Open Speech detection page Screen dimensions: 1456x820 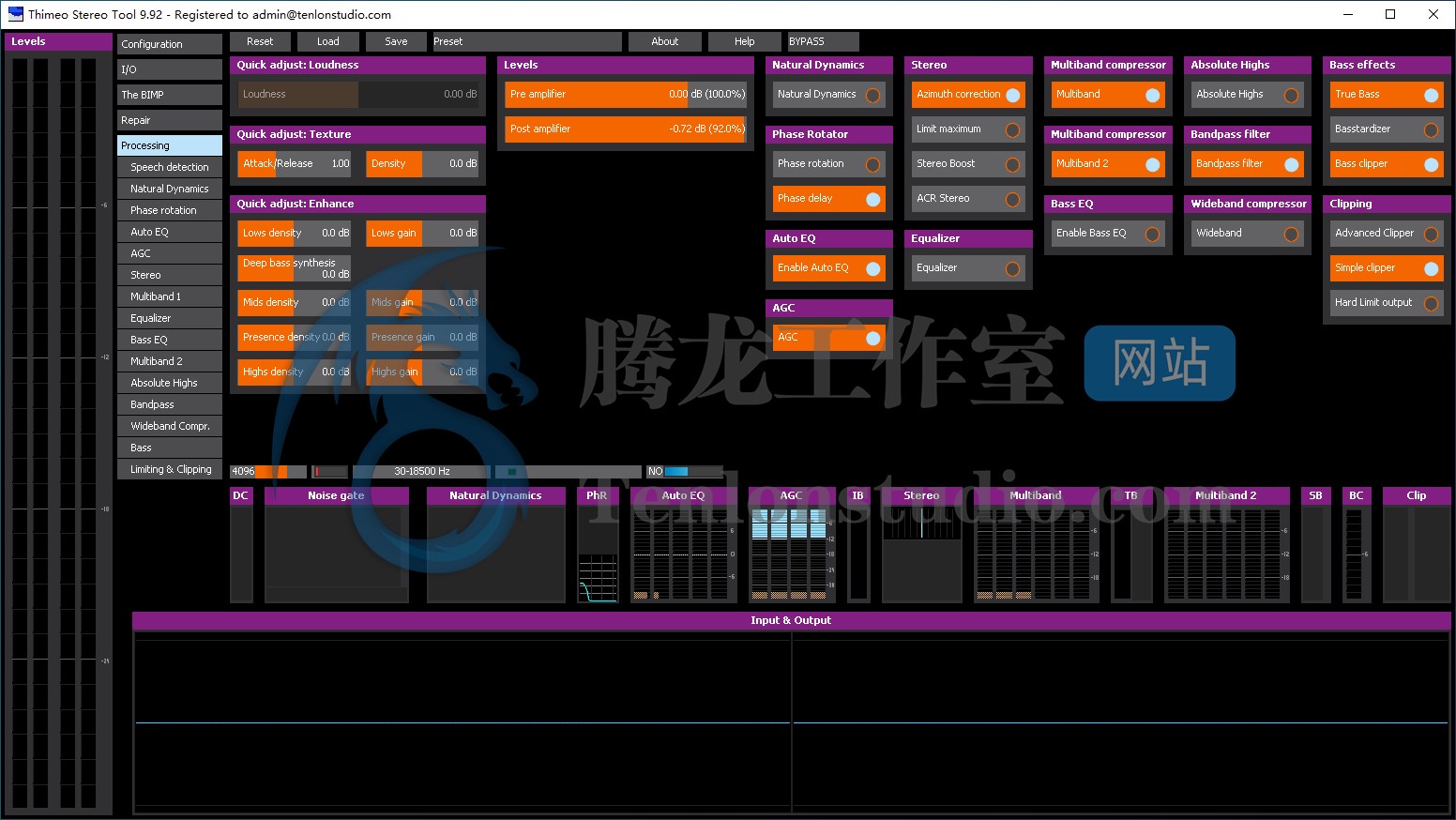(x=170, y=167)
